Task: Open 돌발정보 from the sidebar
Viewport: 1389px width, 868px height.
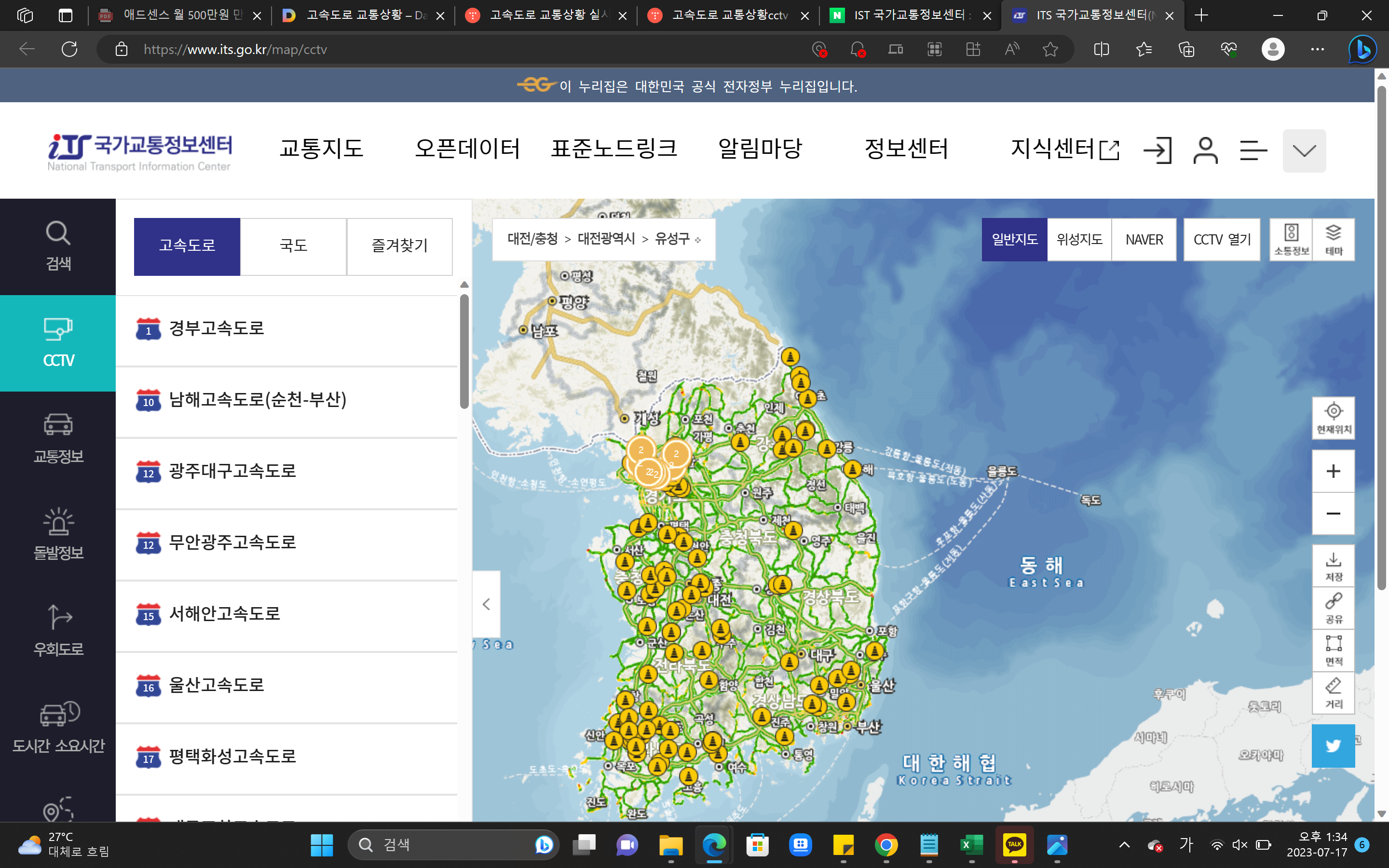Action: click(x=57, y=534)
